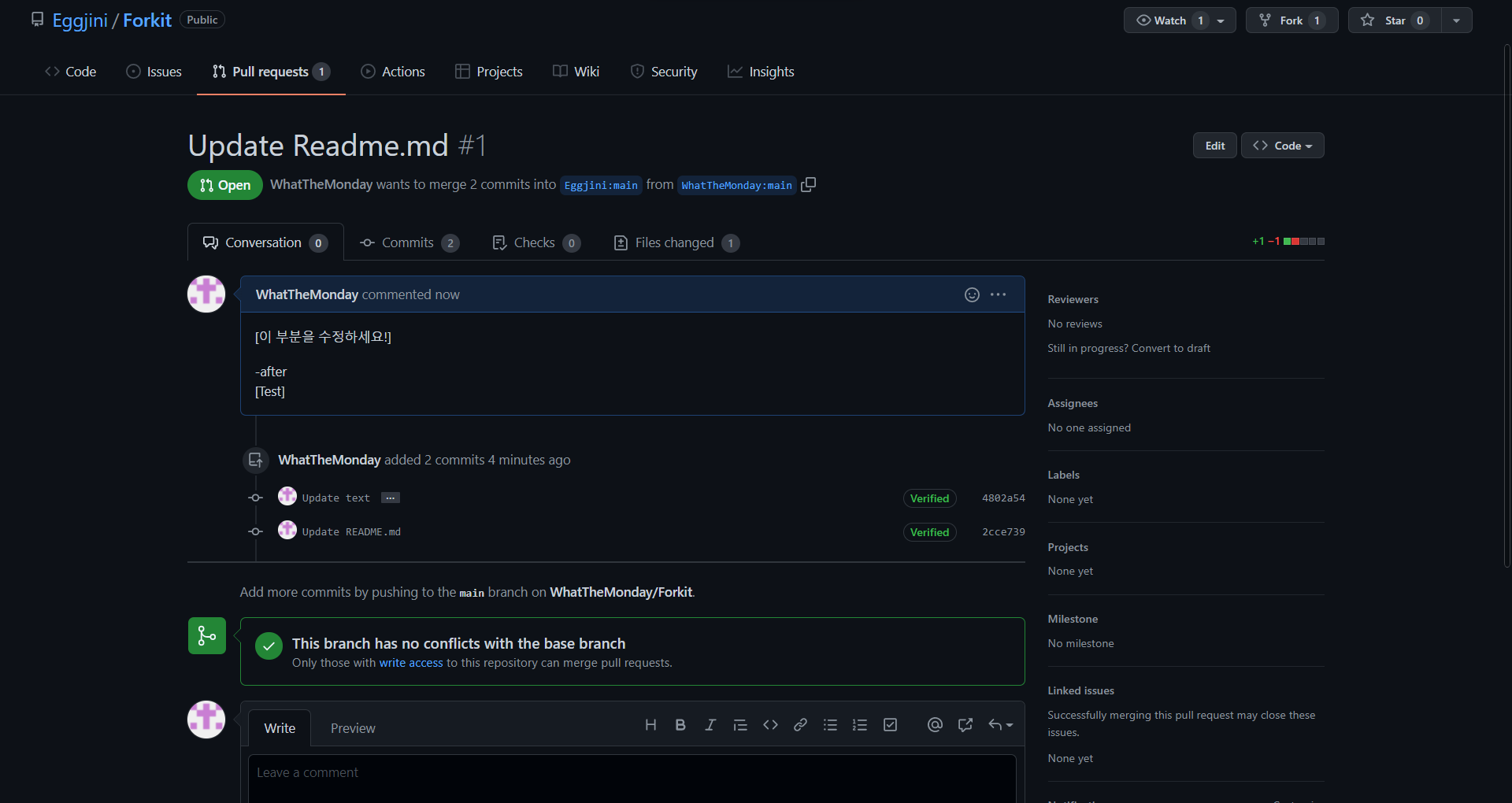Star the Forkit repository

1395,20
